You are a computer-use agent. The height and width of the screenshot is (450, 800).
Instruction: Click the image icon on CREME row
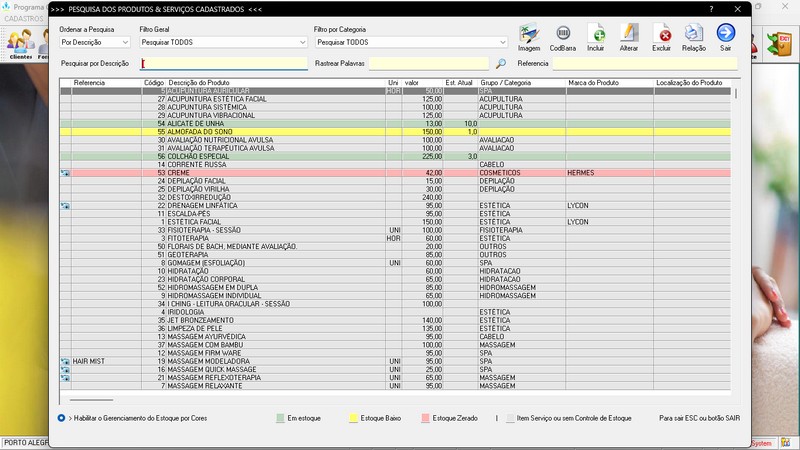tap(65, 173)
